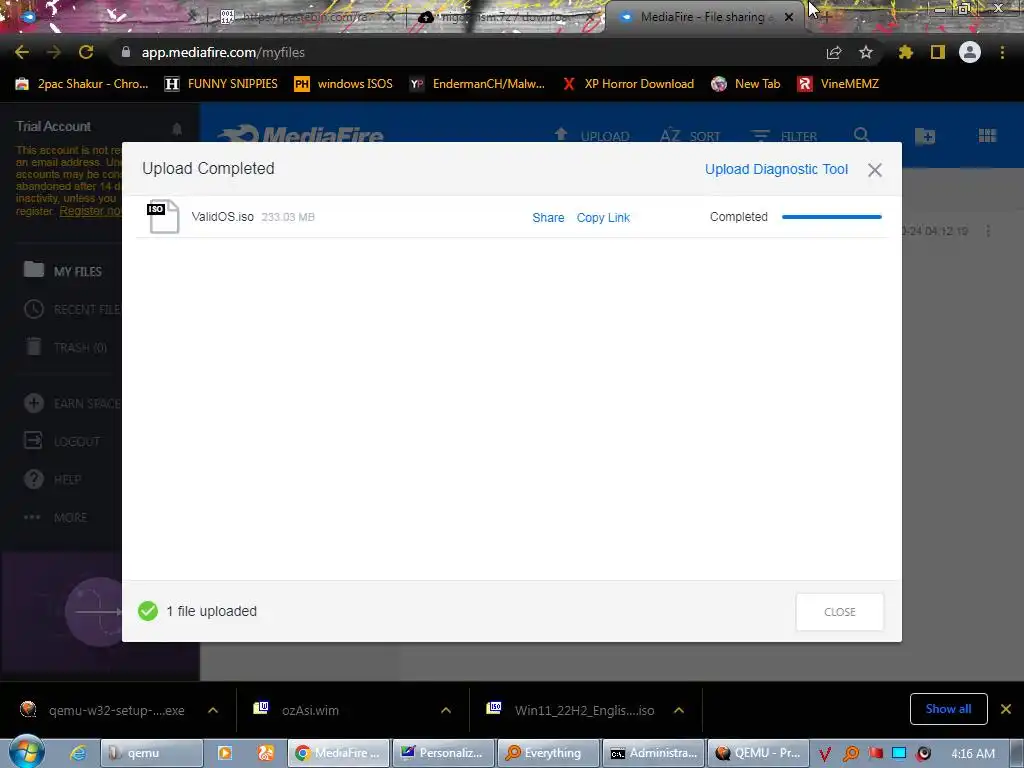1024x768 pixels.
Task: Open RECENT FILES in the sidebar
Action: 72,309
